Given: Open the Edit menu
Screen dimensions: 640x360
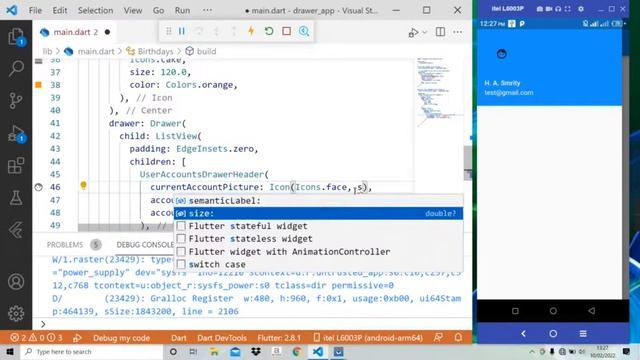Looking at the screenshot, I should point(60,11).
